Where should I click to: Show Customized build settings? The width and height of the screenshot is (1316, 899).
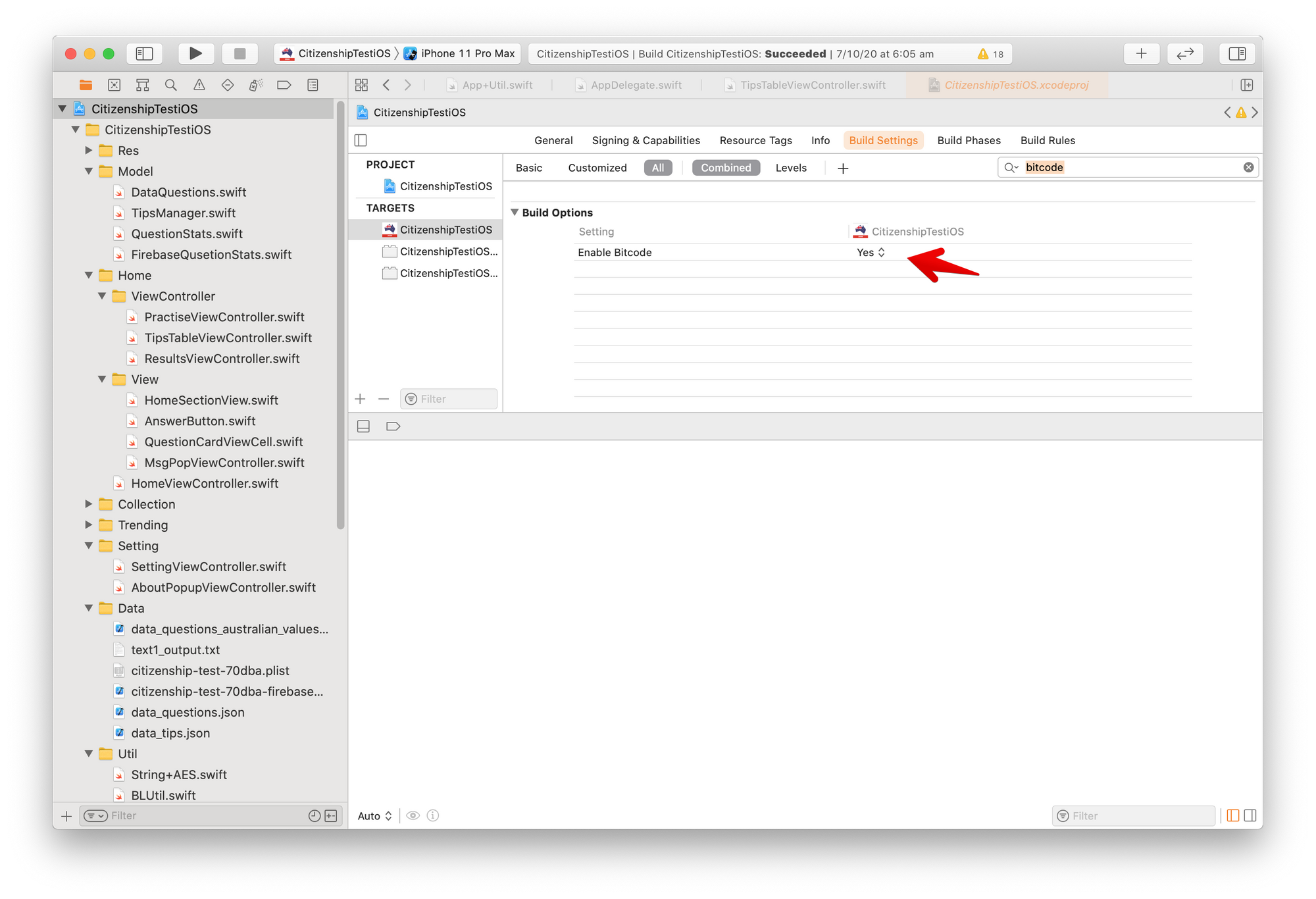(x=597, y=168)
